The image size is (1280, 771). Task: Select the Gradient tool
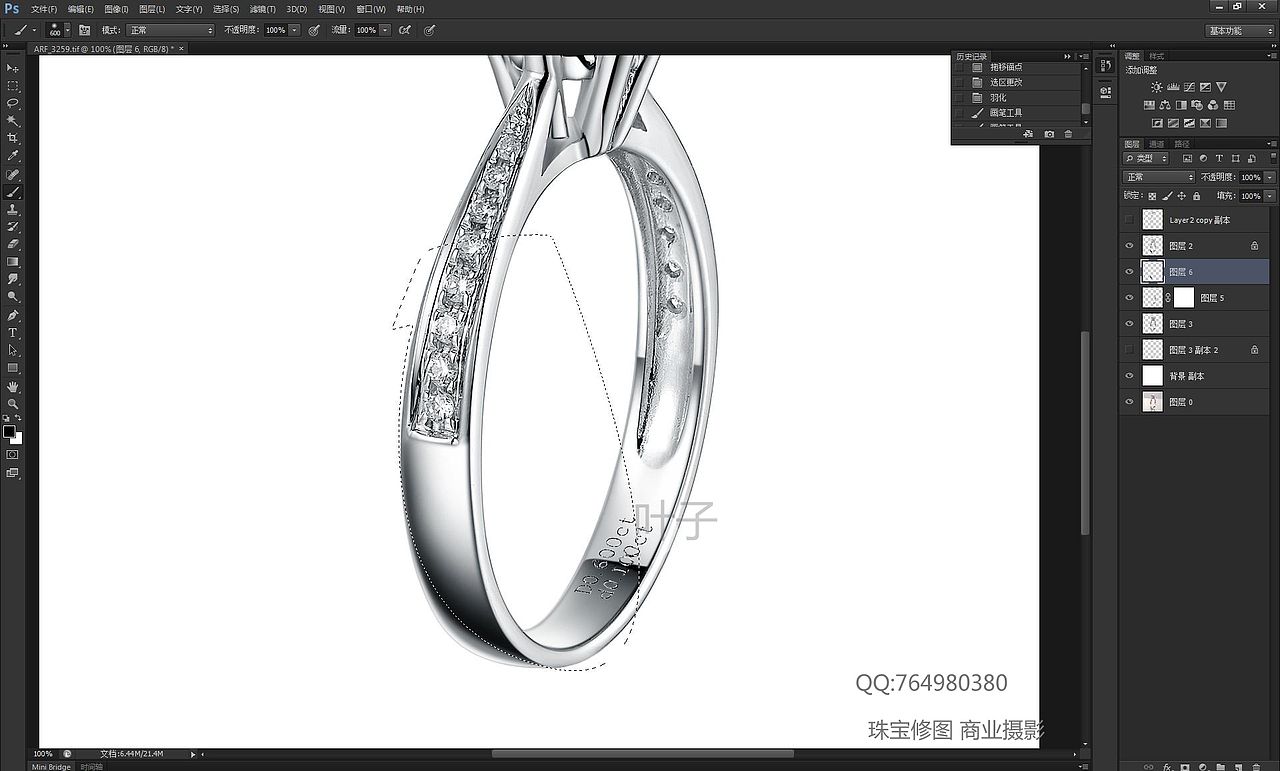[x=13, y=262]
